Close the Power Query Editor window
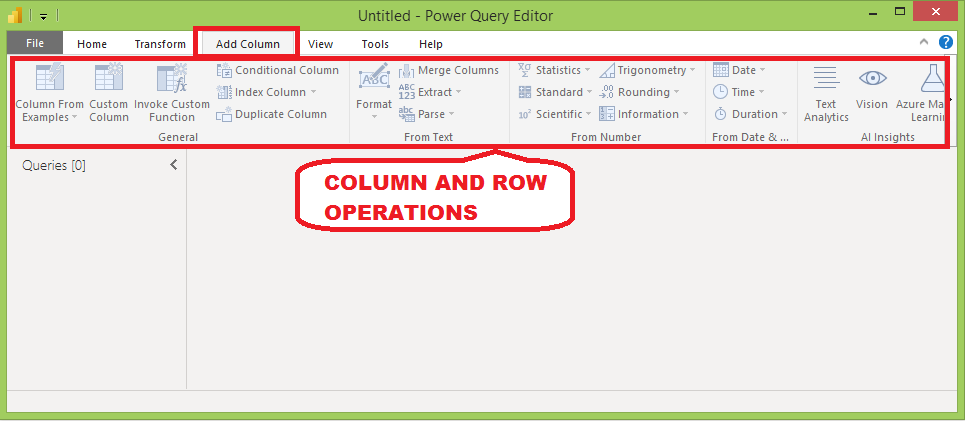Viewport: 965px width, 421px height. [x=936, y=12]
